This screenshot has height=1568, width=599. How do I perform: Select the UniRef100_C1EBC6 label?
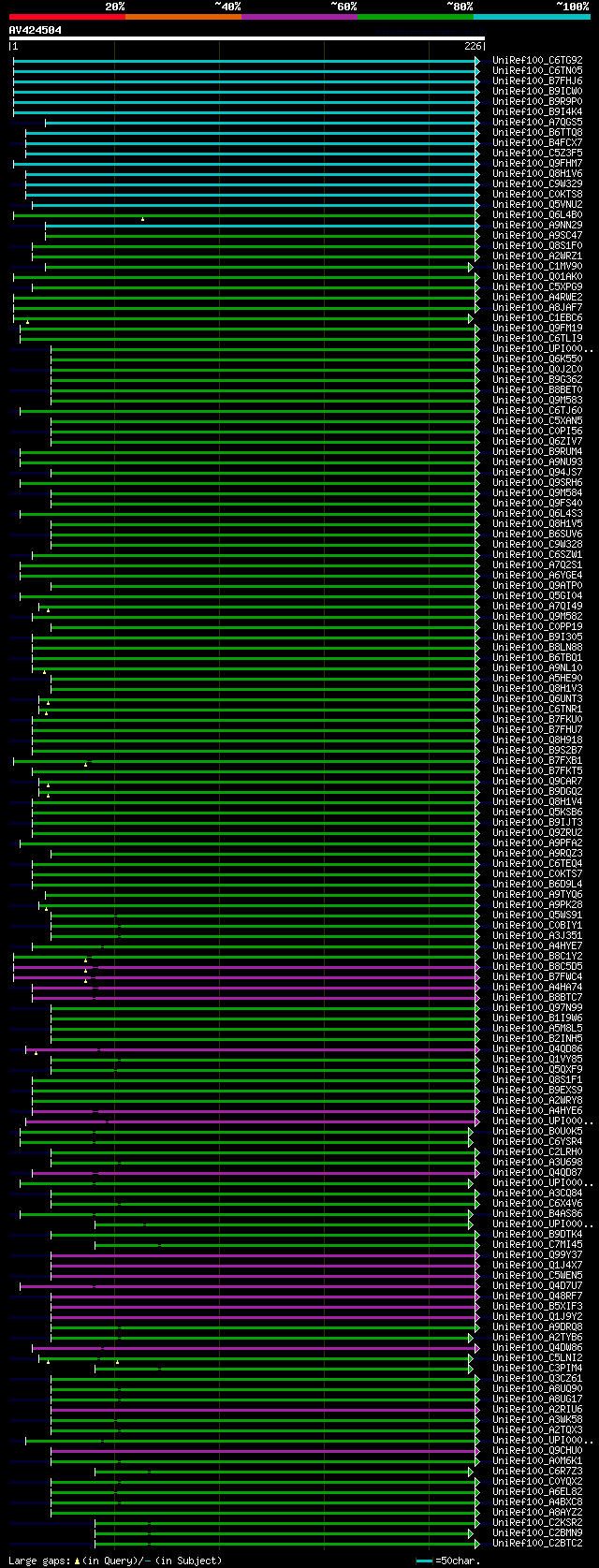coord(537,318)
